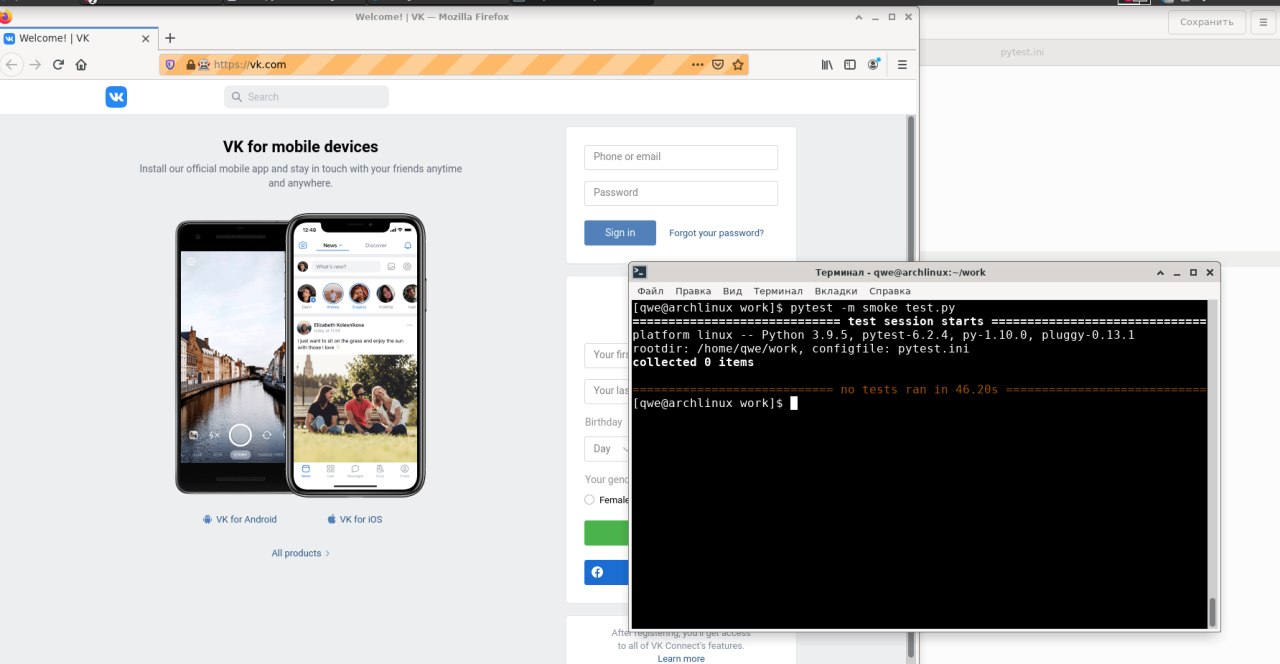Click the 'collected 0 items' terminal line
This screenshot has height=664, width=1280.
click(x=694, y=362)
